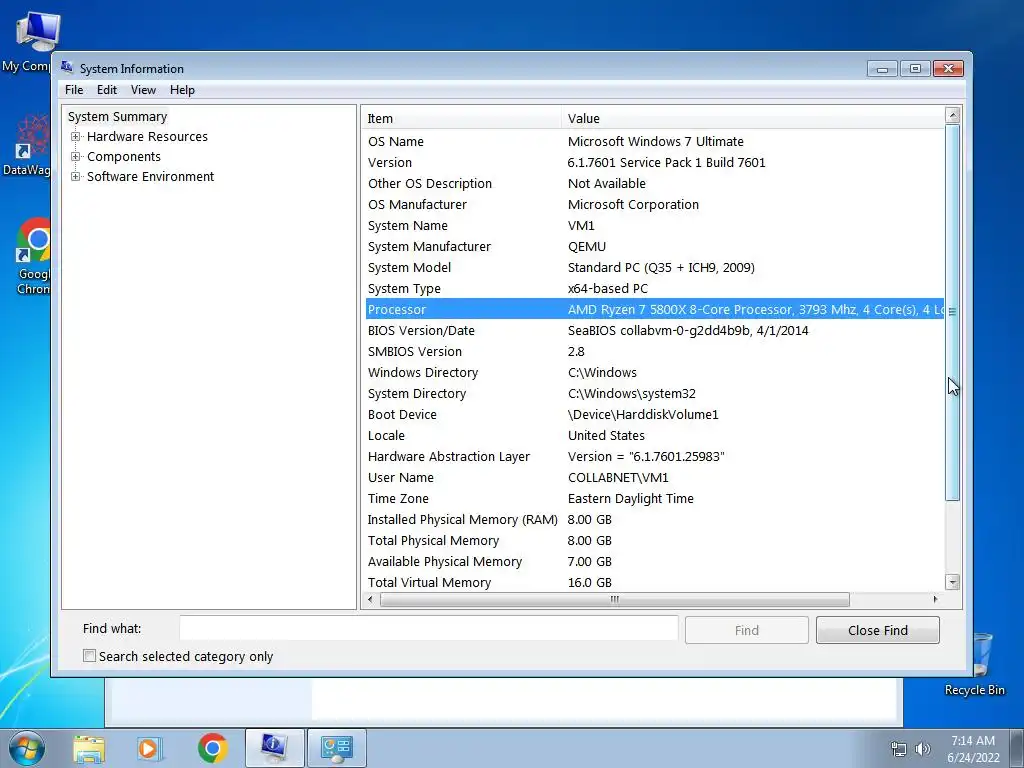Click the volume speaker tray icon
This screenshot has width=1024, height=768.
(923, 749)
